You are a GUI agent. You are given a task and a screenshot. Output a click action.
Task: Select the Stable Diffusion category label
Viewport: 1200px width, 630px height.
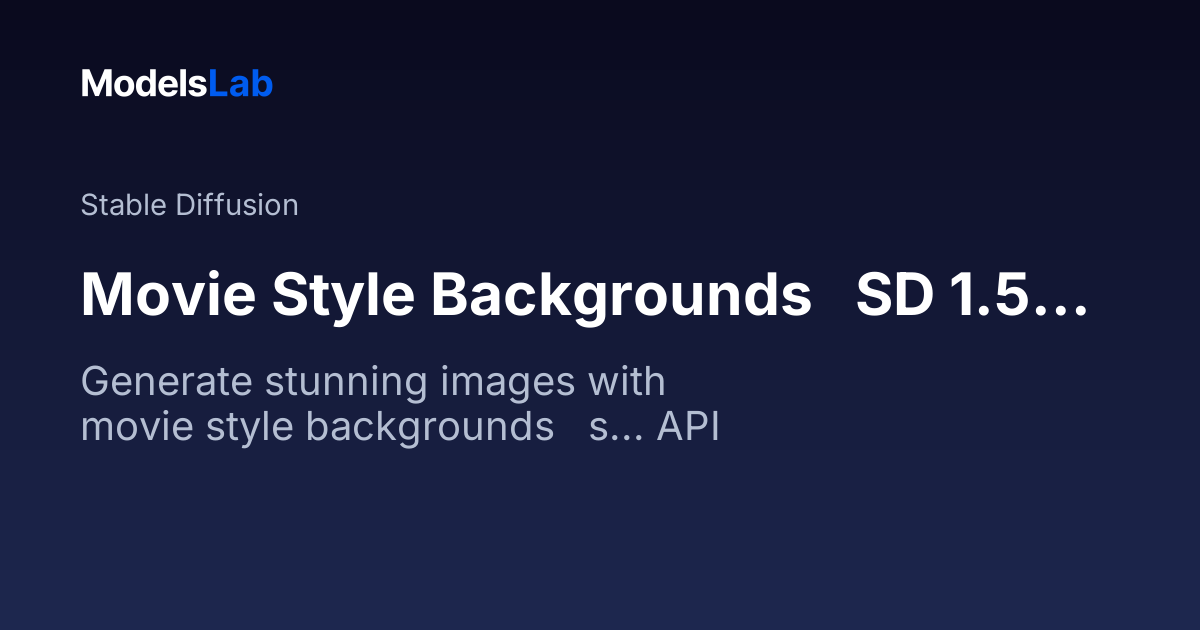189,205
